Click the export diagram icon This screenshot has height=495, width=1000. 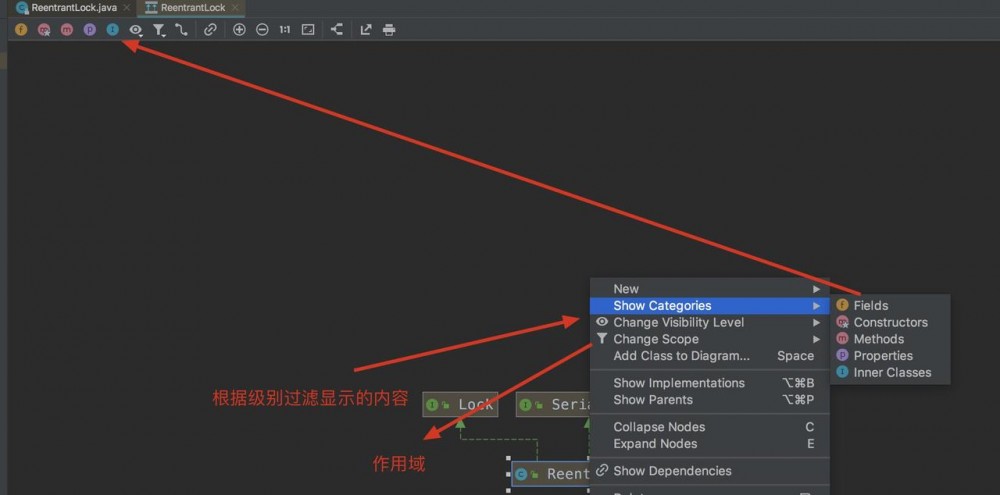(x=366, y=29)
